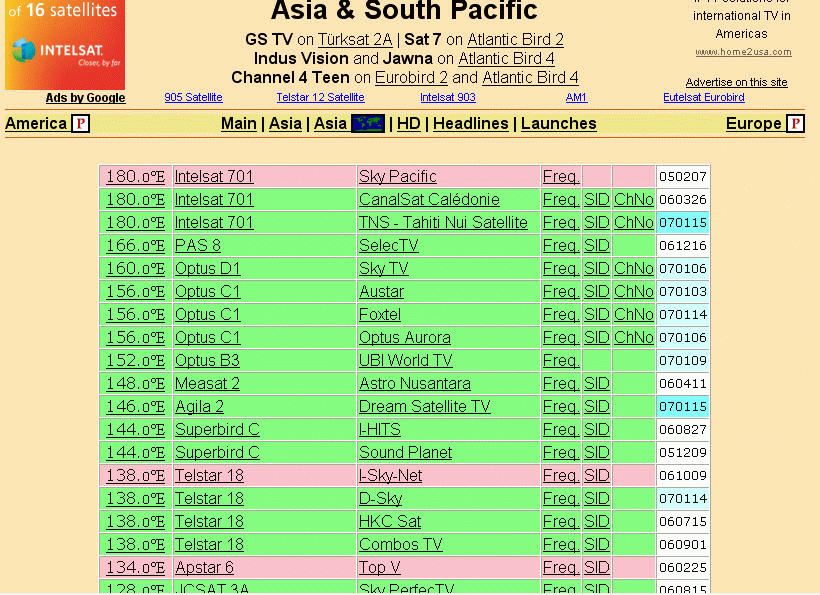Open the 905 Satellite ad link
820x595 pixels.
click(193, 97)
